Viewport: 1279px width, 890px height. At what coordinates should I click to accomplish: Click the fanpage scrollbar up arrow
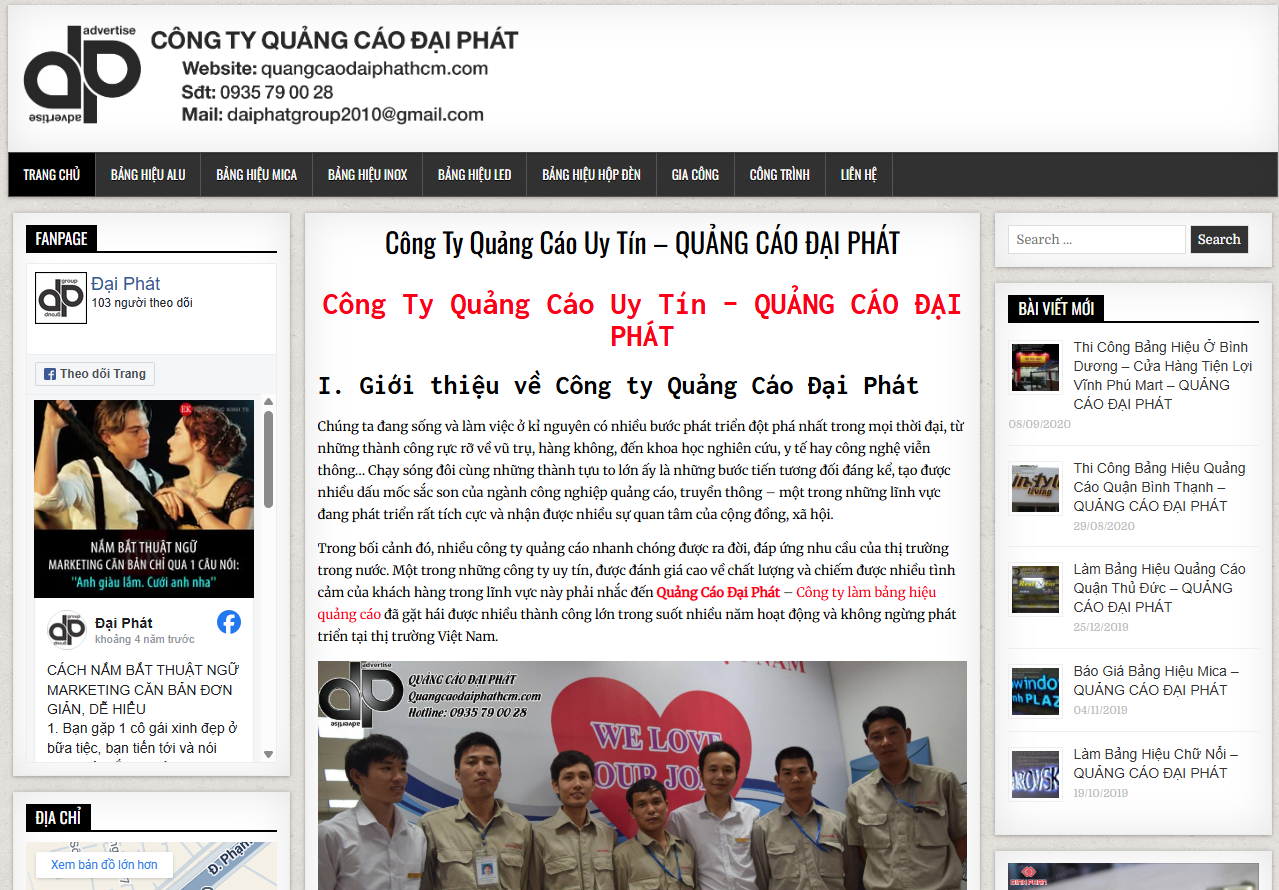[x=269, y=402]
